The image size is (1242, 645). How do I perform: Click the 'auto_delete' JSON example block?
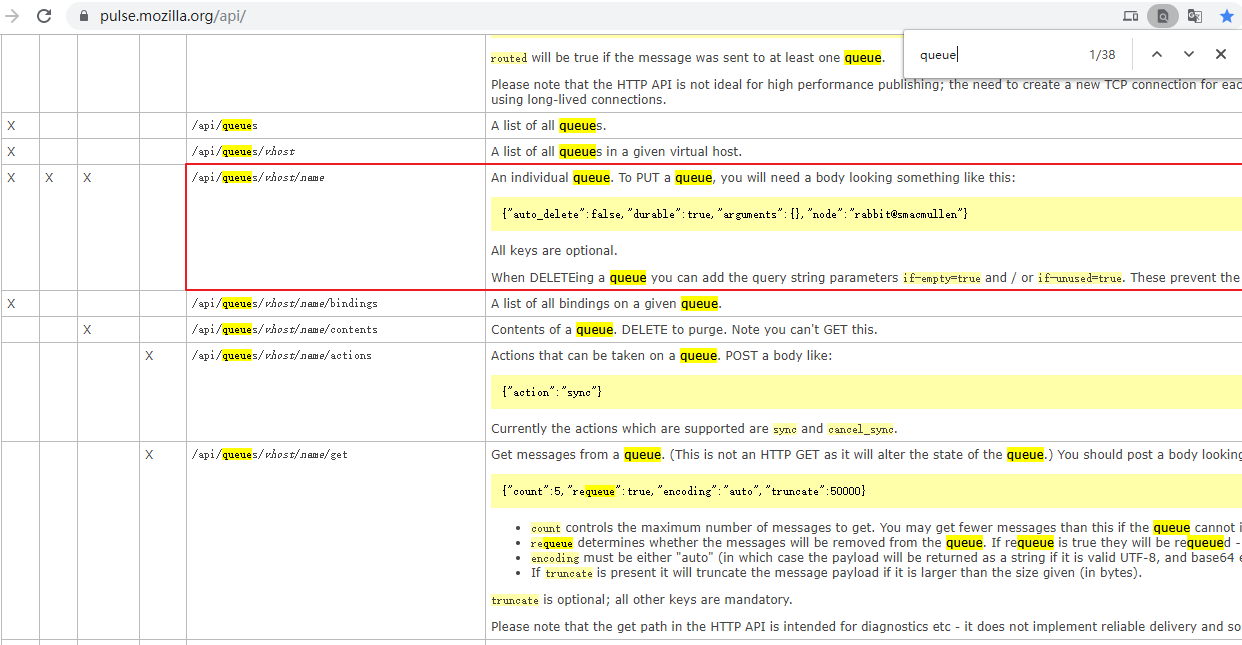click(866, 214)
